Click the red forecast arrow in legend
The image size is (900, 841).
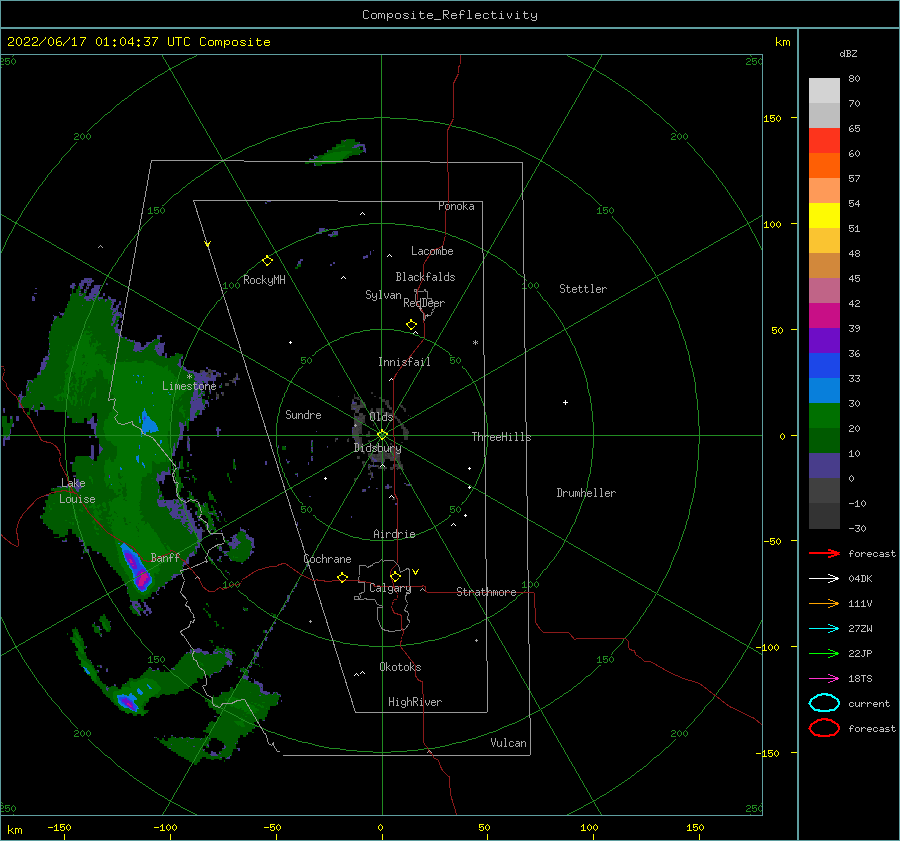[x=824, y=553]
